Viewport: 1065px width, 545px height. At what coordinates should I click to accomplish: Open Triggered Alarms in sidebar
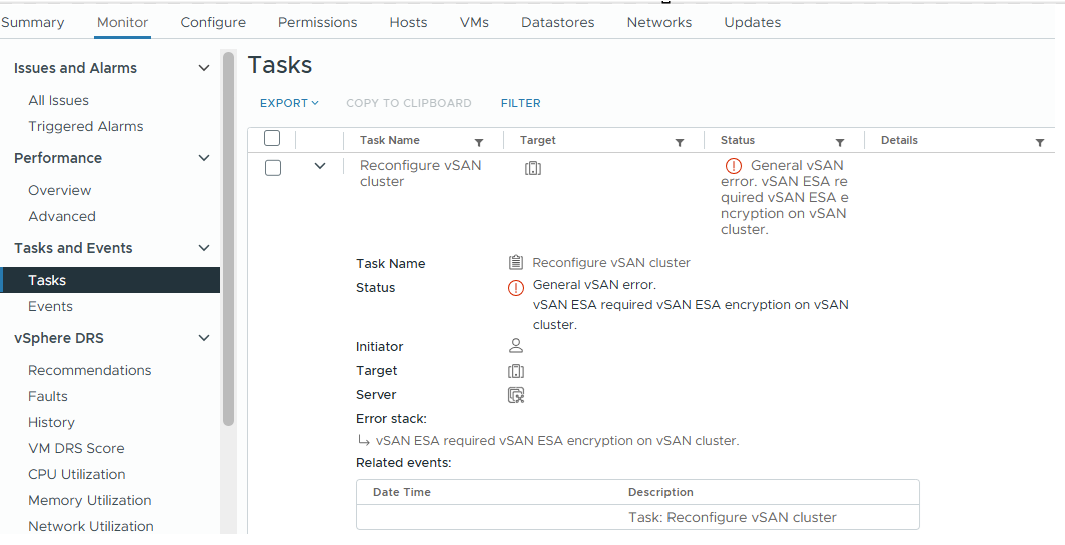point(86,126)
